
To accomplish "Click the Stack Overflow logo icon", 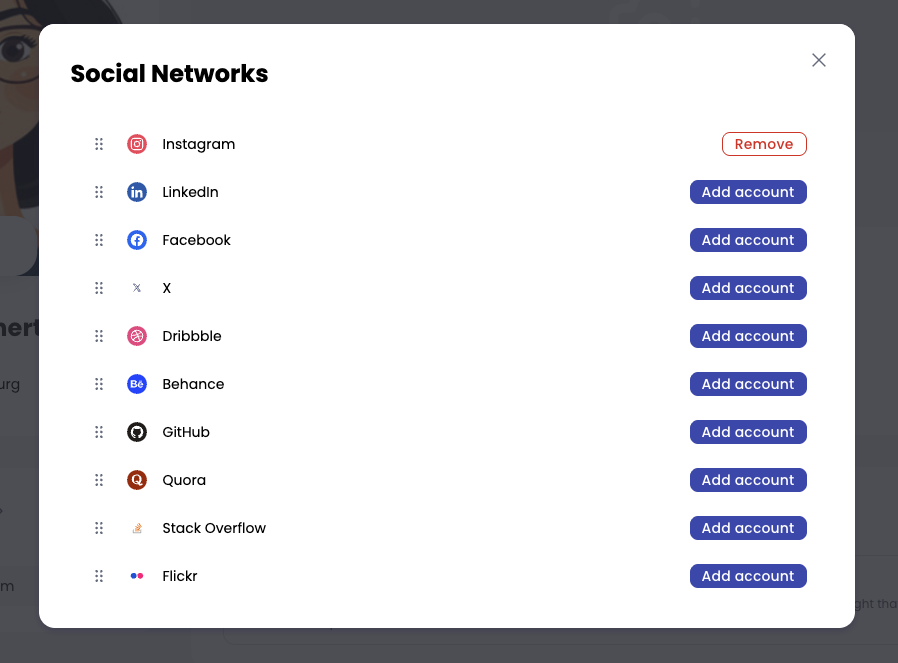I will pos(137,528).
